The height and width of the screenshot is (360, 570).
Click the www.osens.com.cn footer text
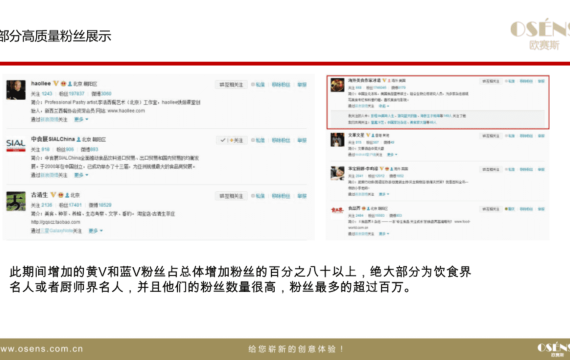point(41,349)
